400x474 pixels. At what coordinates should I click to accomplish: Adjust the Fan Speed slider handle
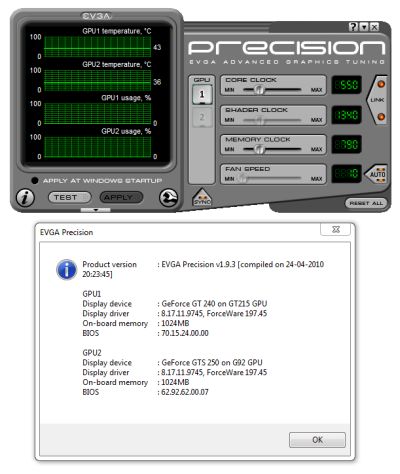[x=242, y=179]
